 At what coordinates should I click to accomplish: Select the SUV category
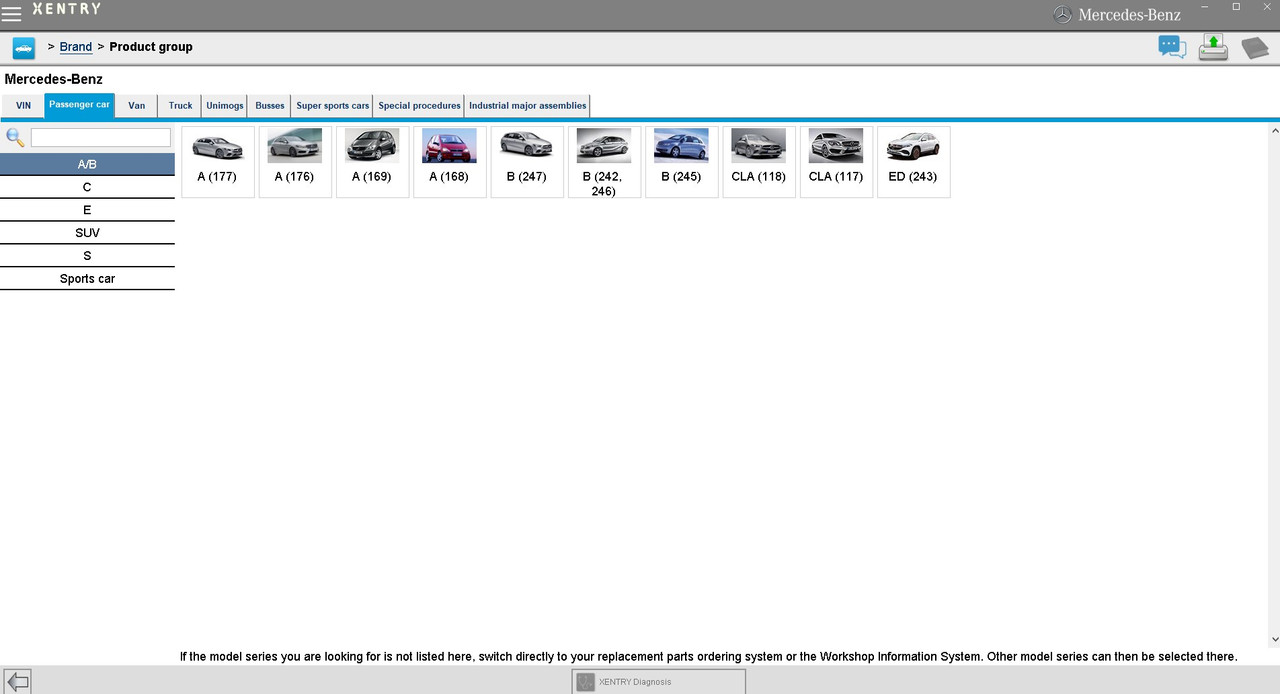pyautogui.click(x=87, y=233)
